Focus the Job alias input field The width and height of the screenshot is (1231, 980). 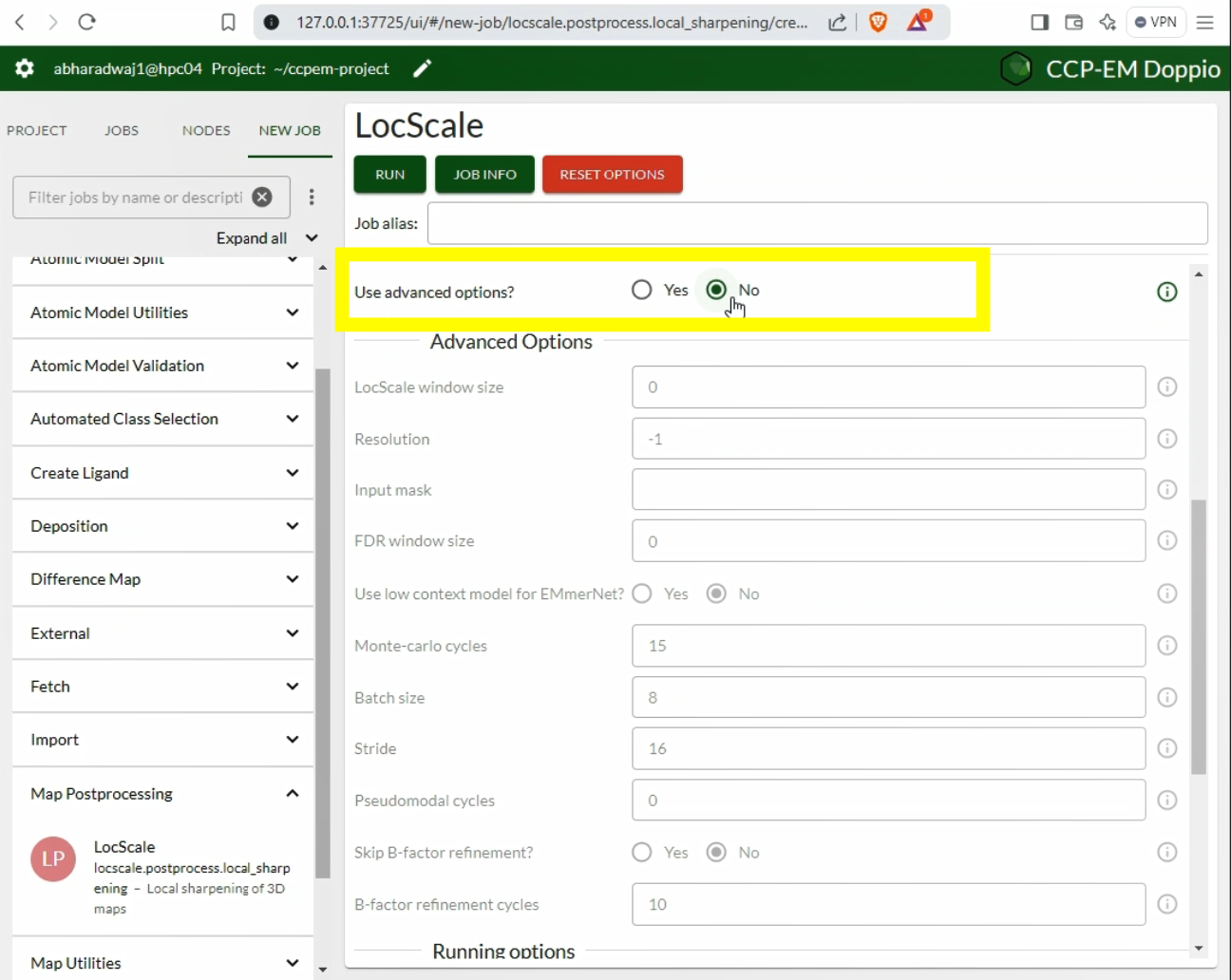818,223
